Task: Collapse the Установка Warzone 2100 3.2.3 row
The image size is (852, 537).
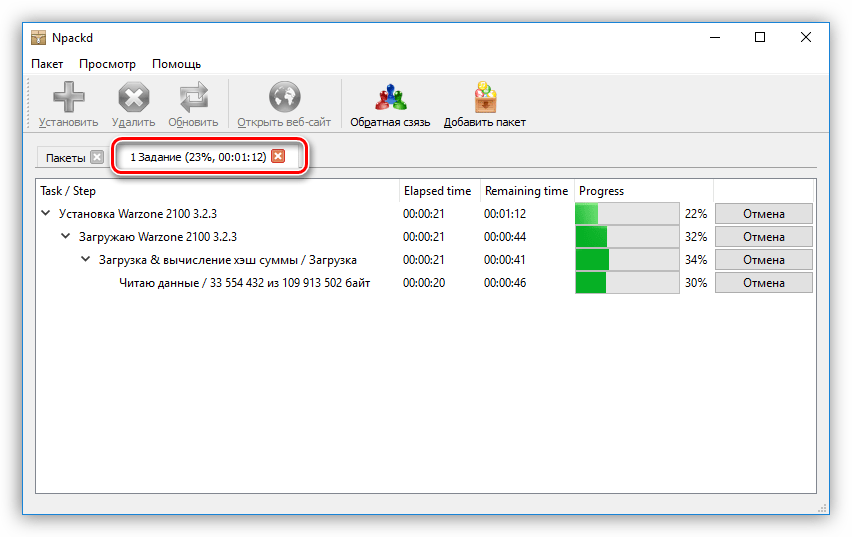Action: (x=45, y=213)
